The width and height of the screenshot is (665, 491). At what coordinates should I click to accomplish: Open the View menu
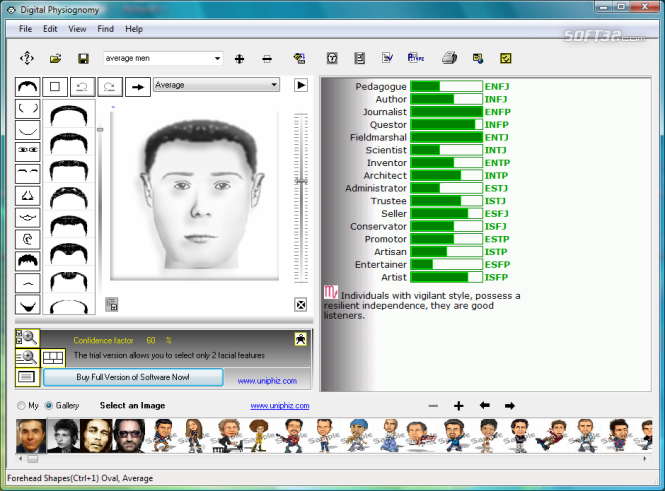point(77,29)
